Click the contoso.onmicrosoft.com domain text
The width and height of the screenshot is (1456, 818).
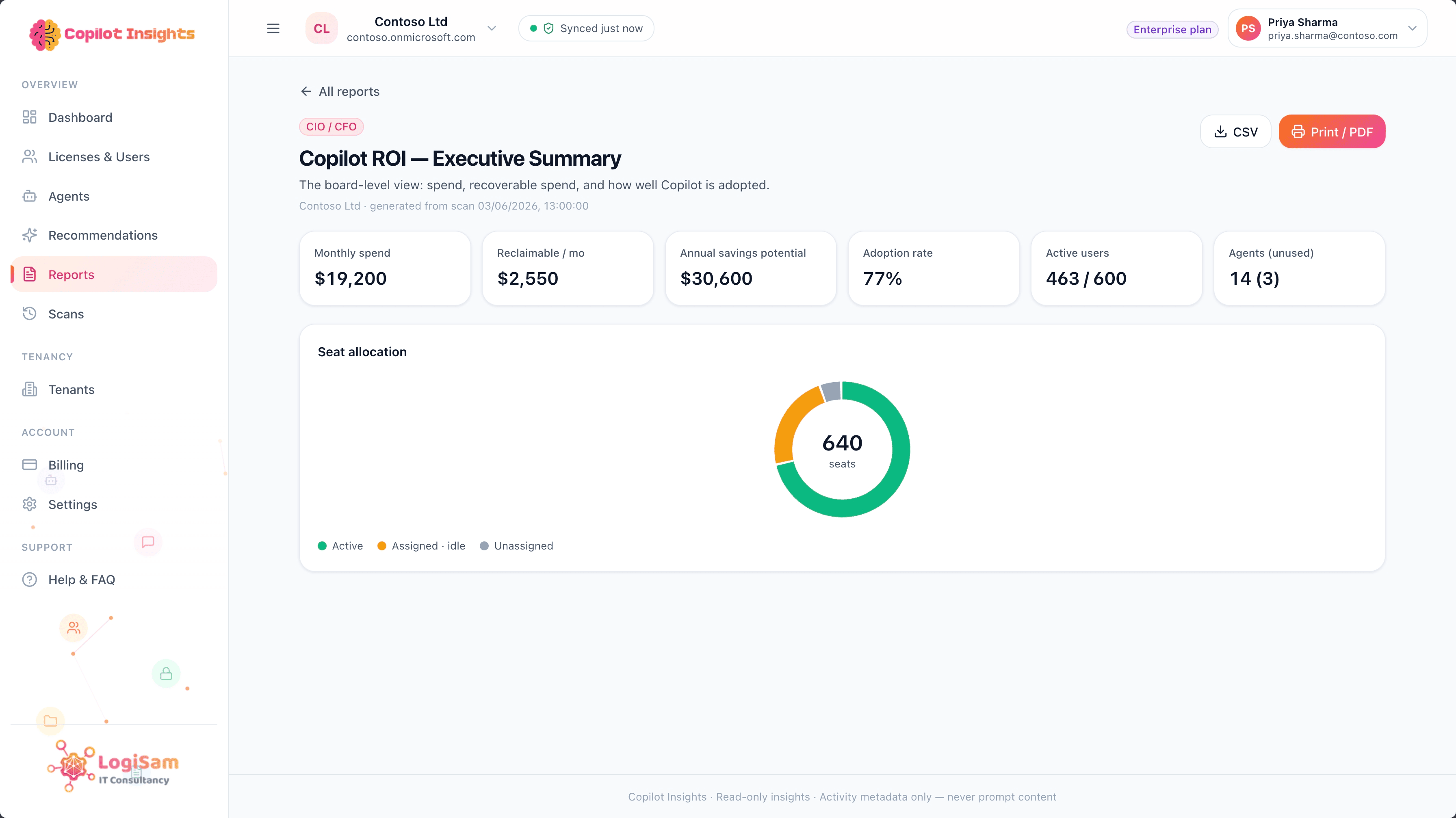411,37
